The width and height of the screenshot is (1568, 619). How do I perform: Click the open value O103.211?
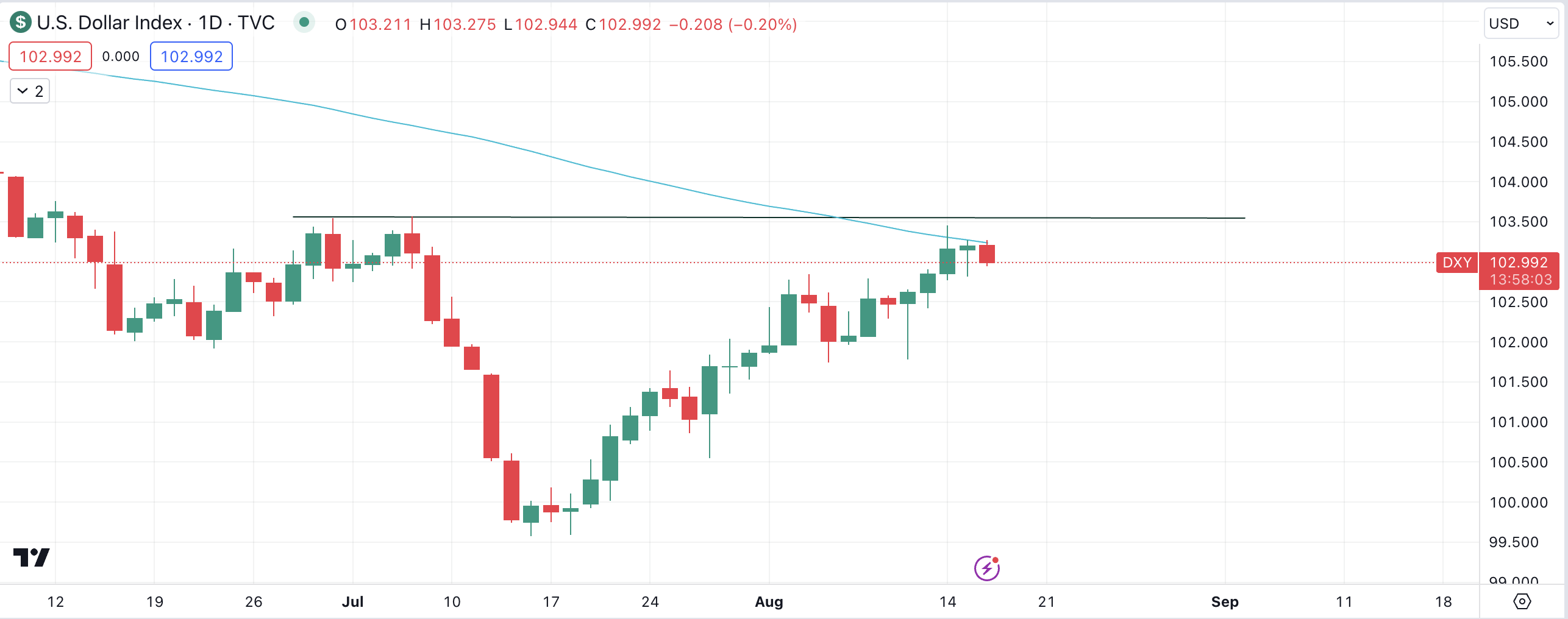click(373, 24)
